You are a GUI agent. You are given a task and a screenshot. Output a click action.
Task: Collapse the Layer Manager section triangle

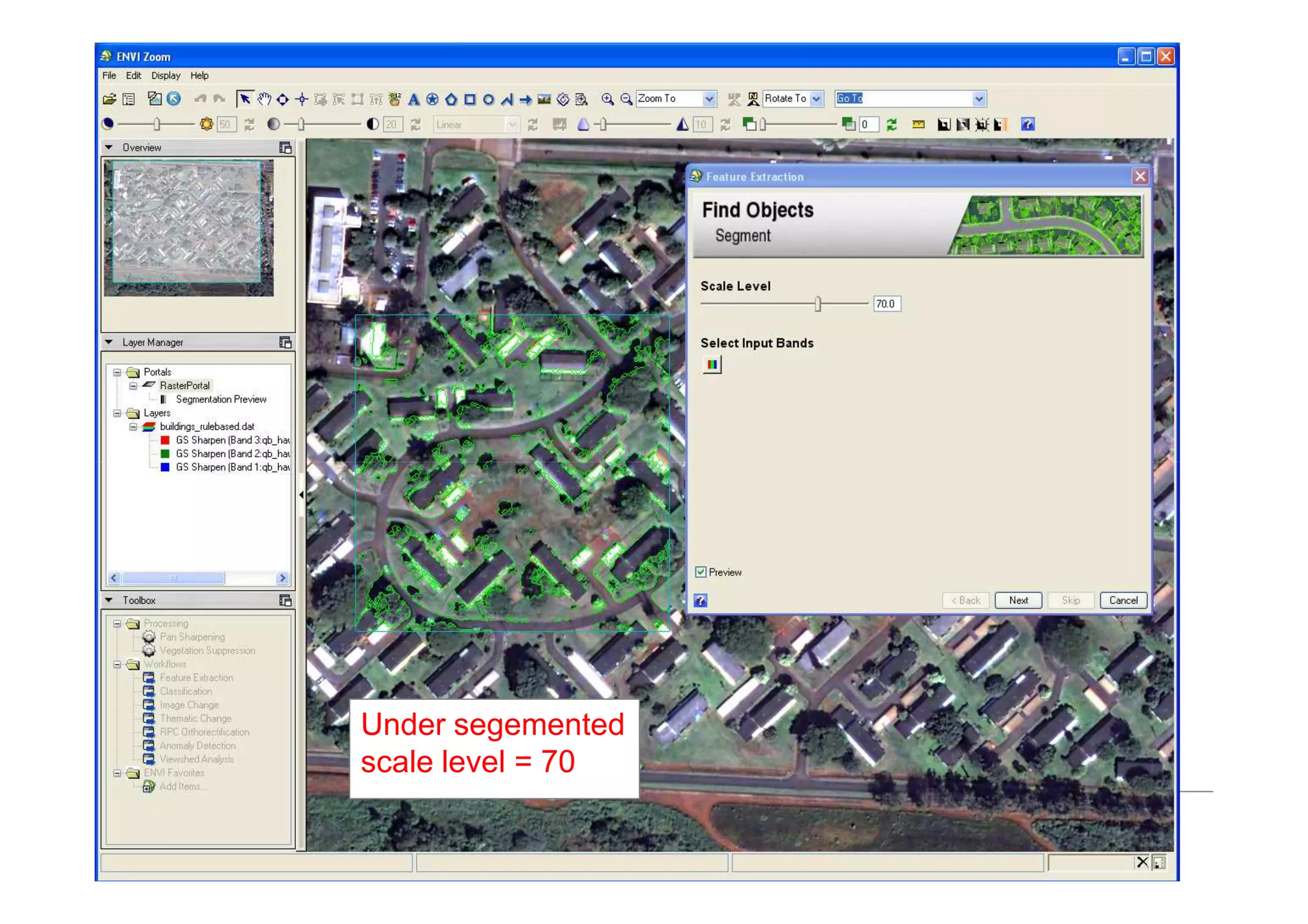109,342
